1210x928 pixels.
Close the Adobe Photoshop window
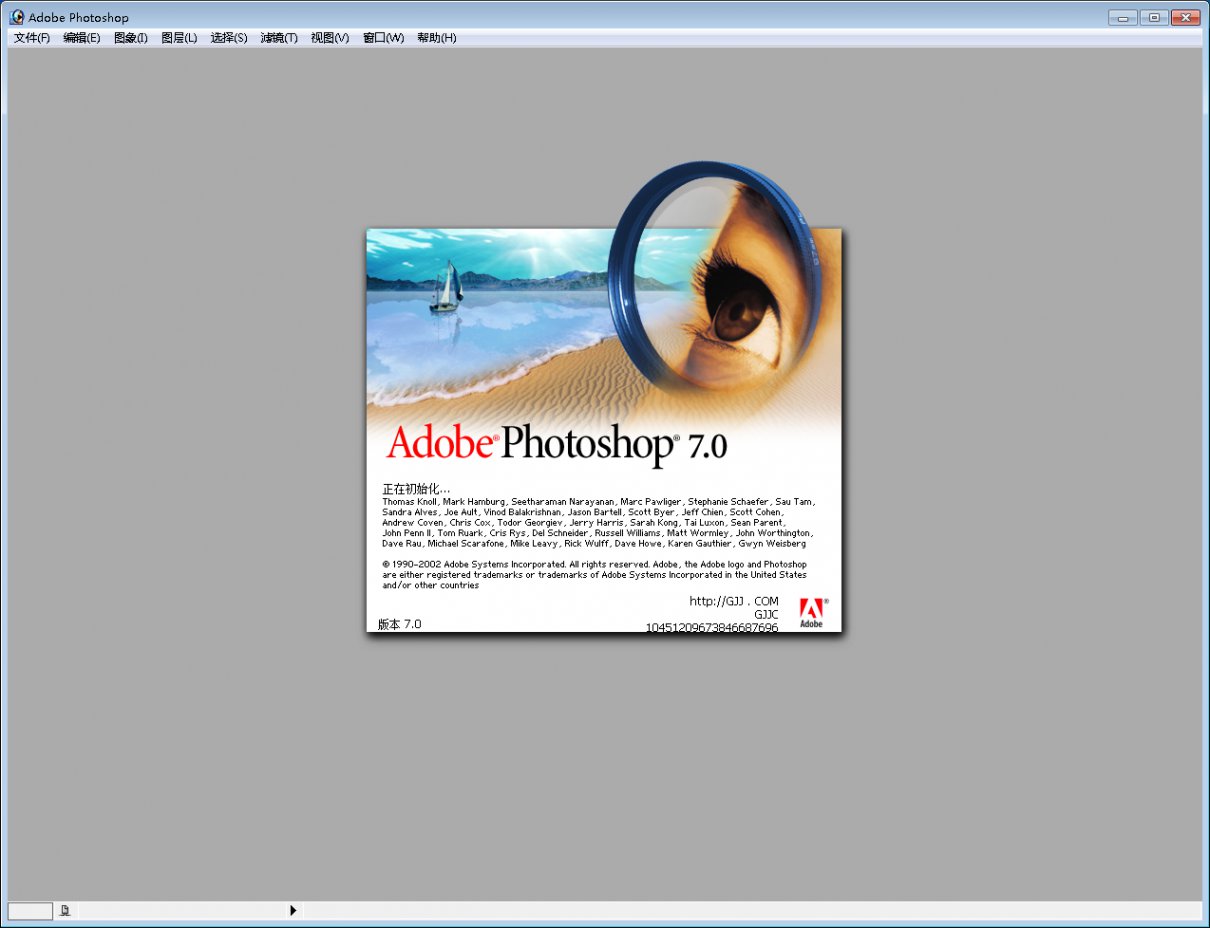tap(1185, 17)
